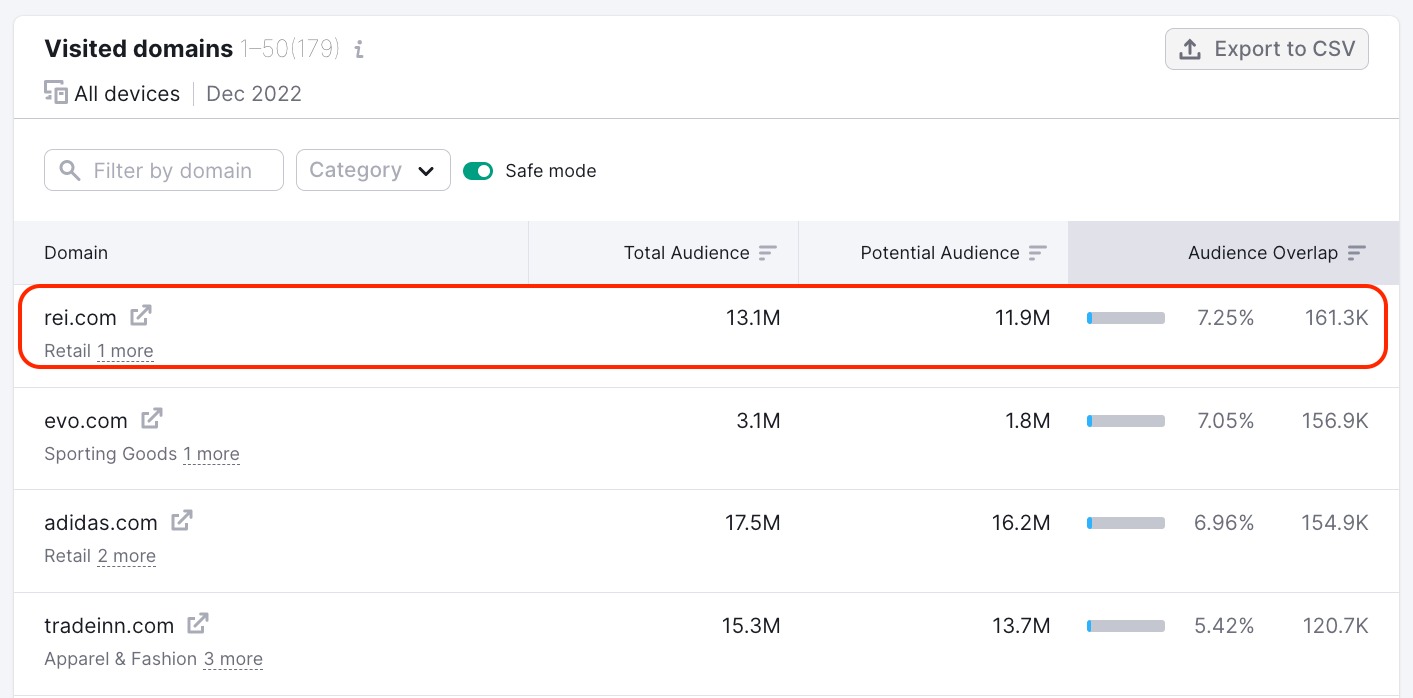Expand rei.com '1 more' categories
The width and height of the screenshot is (1413, 698).
(125, 351)
